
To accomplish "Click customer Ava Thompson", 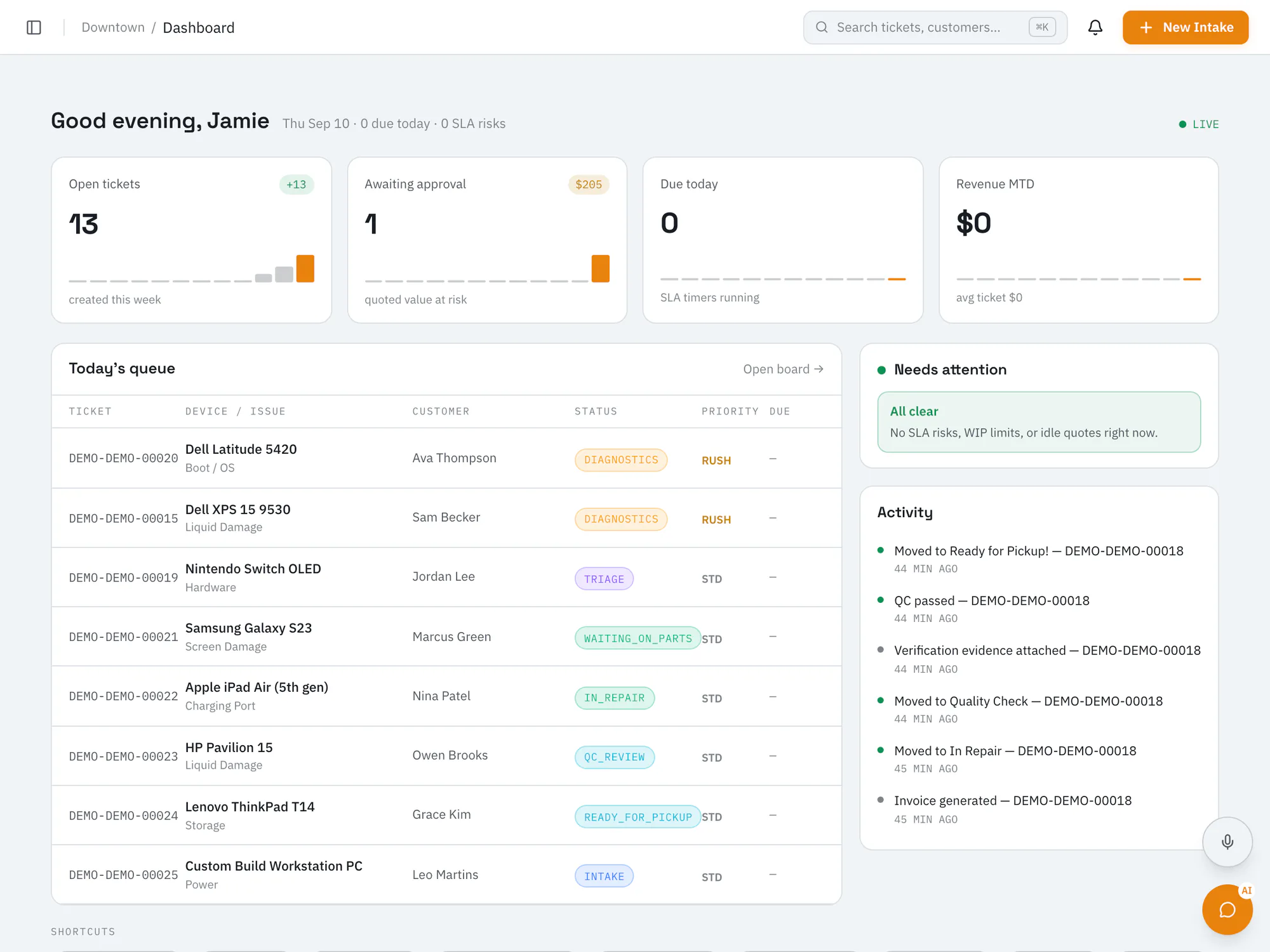I will pos(454,458).
